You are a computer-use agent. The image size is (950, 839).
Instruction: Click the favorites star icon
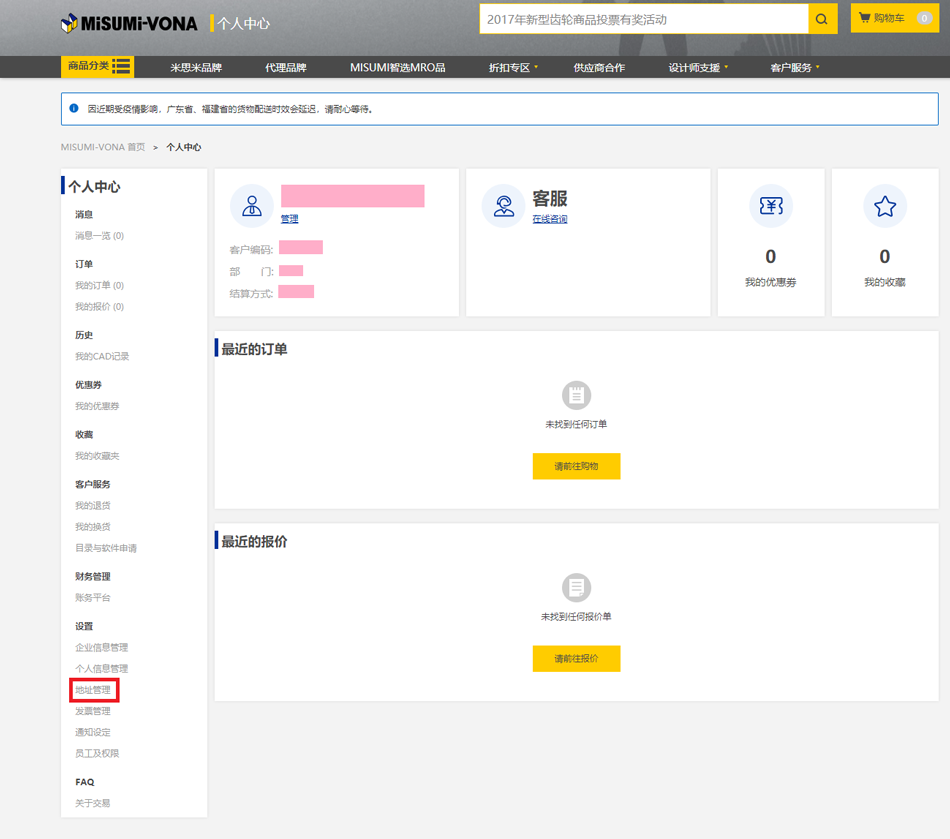884,206
